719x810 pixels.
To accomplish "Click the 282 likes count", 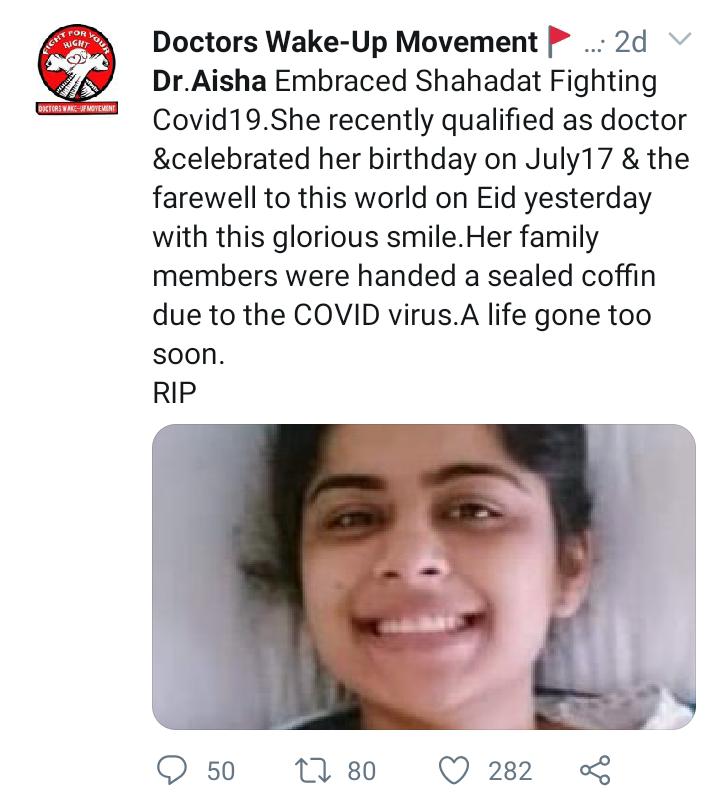I will (x=510, y=771).
